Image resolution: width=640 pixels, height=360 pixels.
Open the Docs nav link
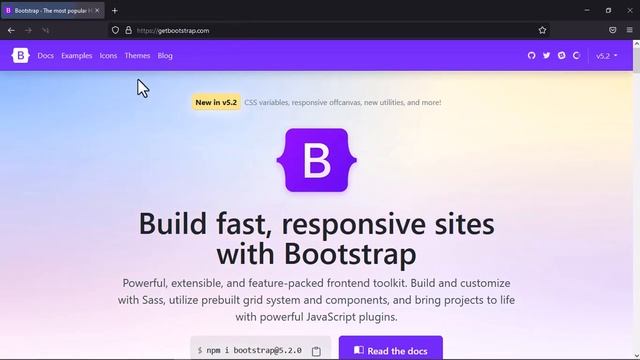(x=46, y=56)
